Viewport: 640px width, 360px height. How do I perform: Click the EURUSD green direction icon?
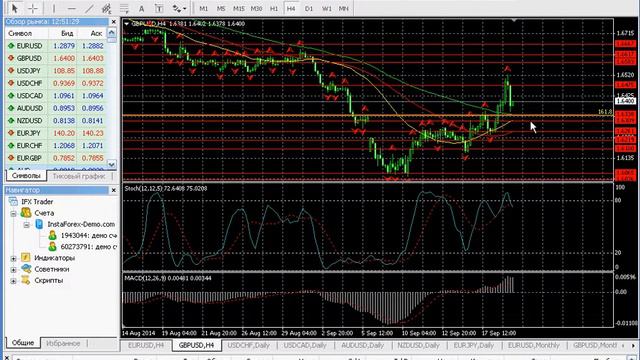(x=11, y=46)
